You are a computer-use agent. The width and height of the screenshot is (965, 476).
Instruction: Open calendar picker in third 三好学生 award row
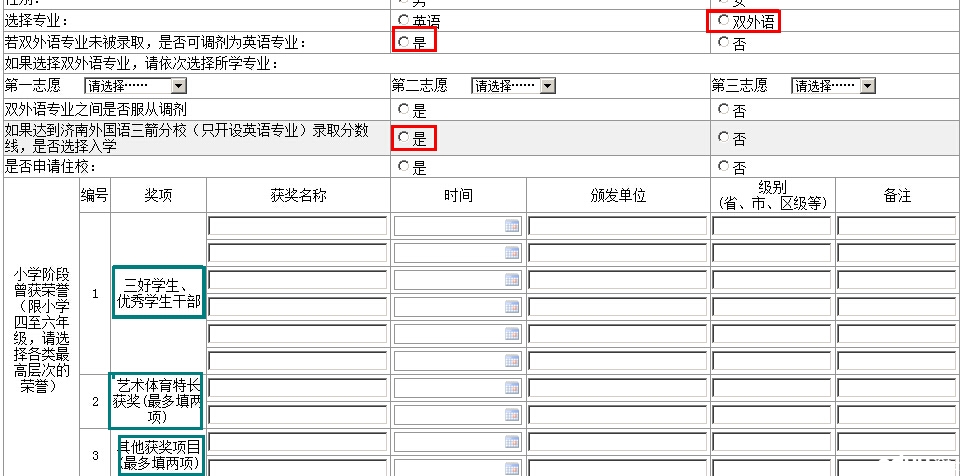point(512,280)
